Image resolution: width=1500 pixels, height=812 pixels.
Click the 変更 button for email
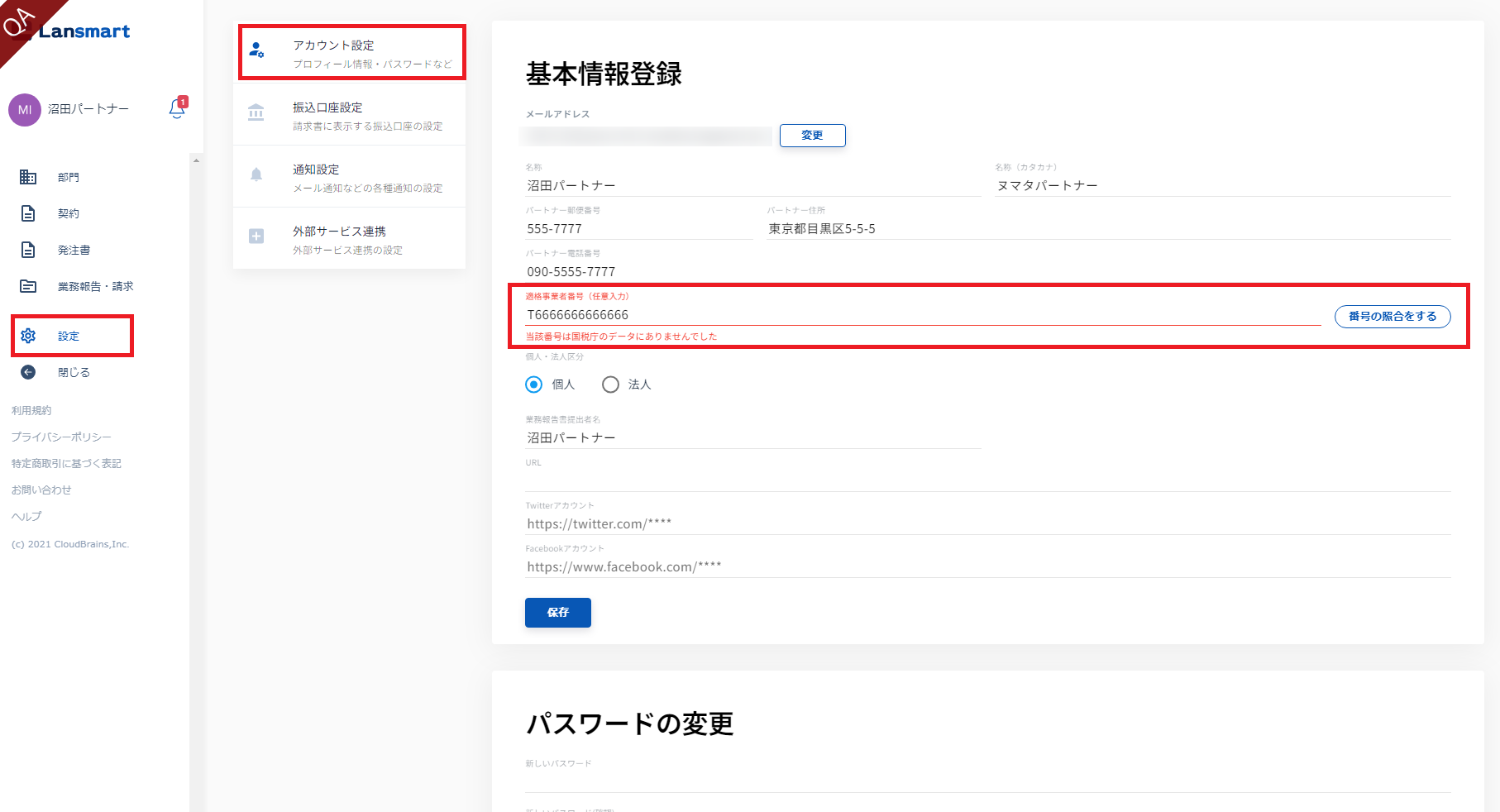pyautogui.click(x=812, y=136)
